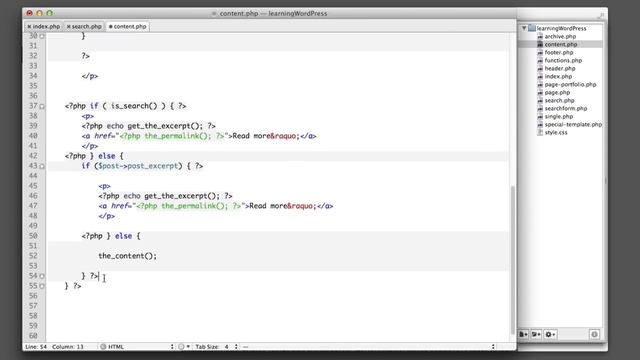This screenshot has width=640, height=360.
Task: Switch to the index.php tab
Action: tap(43, 27)
